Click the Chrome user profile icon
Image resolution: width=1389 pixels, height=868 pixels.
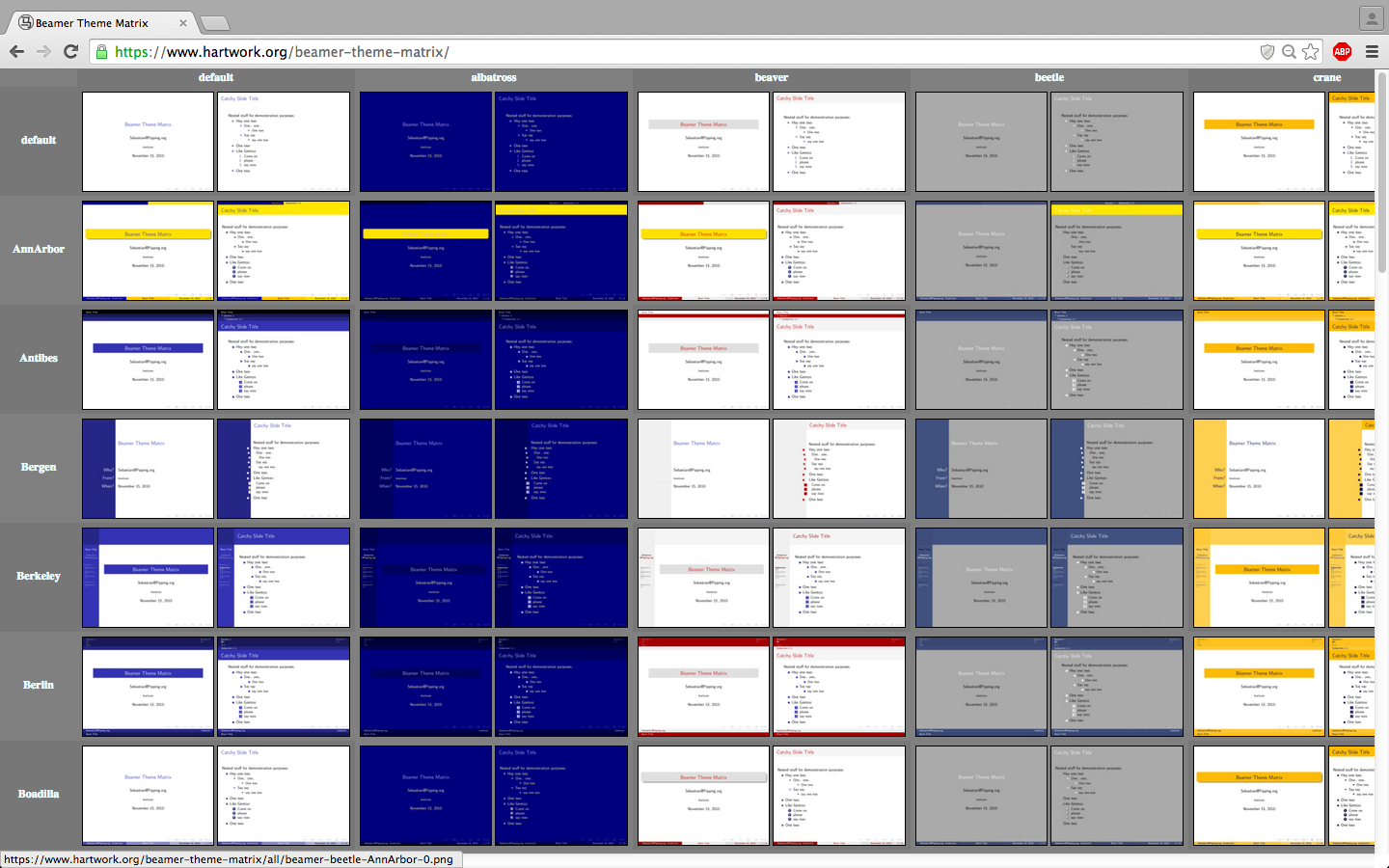point(1372,18)
